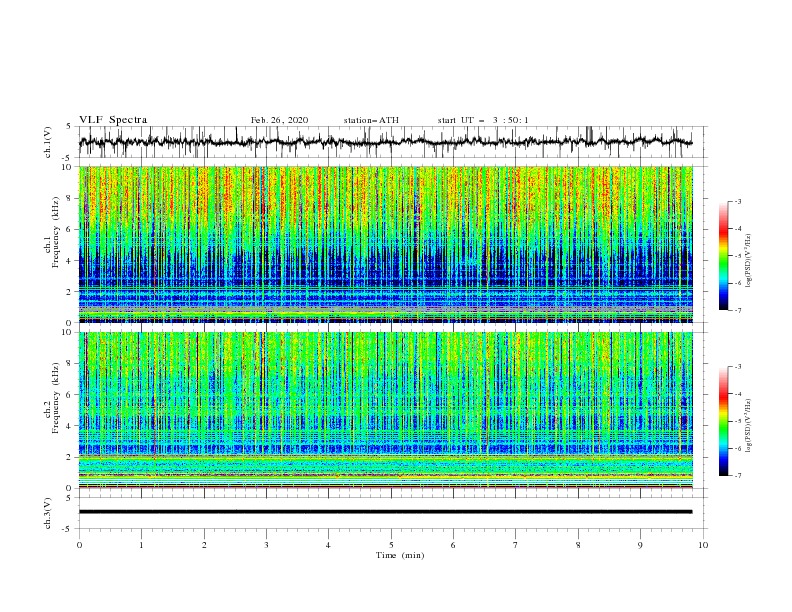Click the ch.1 voltage waveform trace
The height and width of the screenshot is (612, 792).
(x=385, y=142)
